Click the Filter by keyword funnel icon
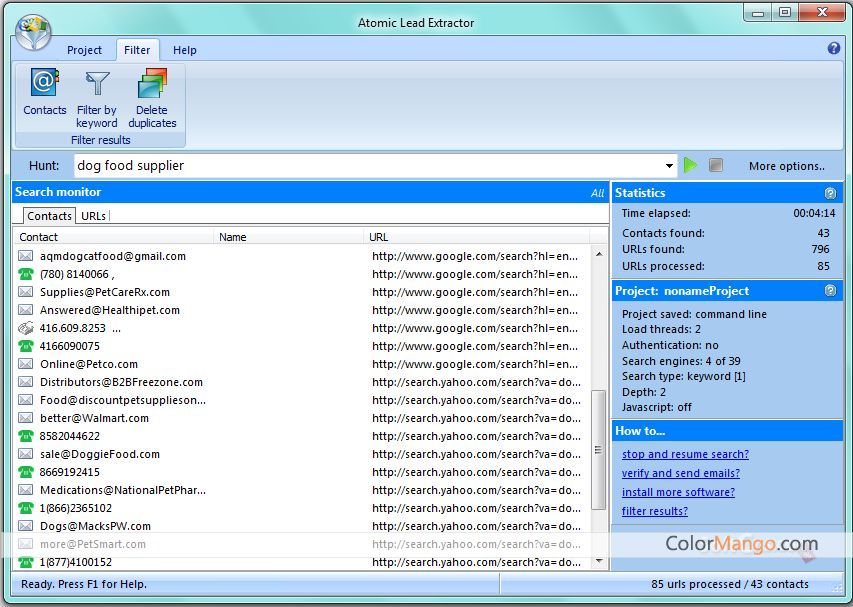Screen dimensions: 853x607 [x=97, y=84]
